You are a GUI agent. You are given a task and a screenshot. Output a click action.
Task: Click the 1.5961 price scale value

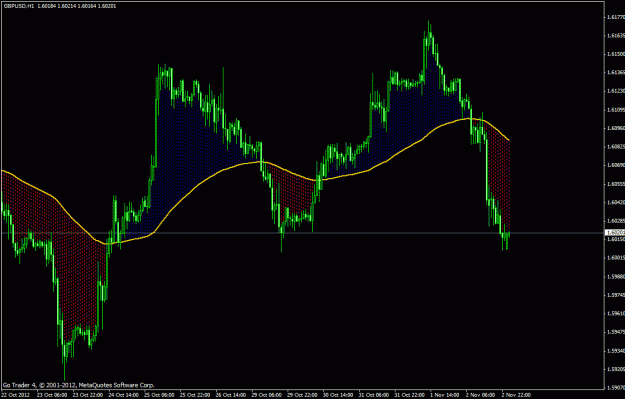point(615,313)
